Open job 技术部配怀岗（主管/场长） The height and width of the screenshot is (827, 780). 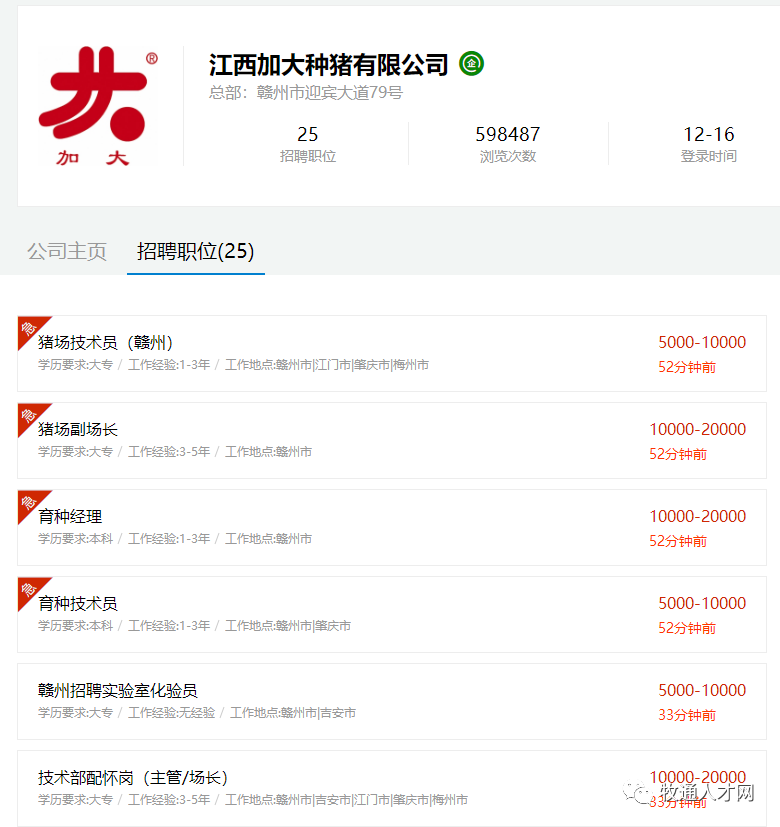pyautogui.click(x=133, y=777)
